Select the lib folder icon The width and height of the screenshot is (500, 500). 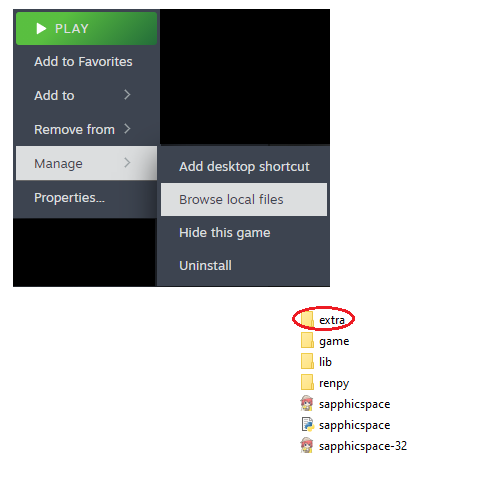(x=307, y=361)
